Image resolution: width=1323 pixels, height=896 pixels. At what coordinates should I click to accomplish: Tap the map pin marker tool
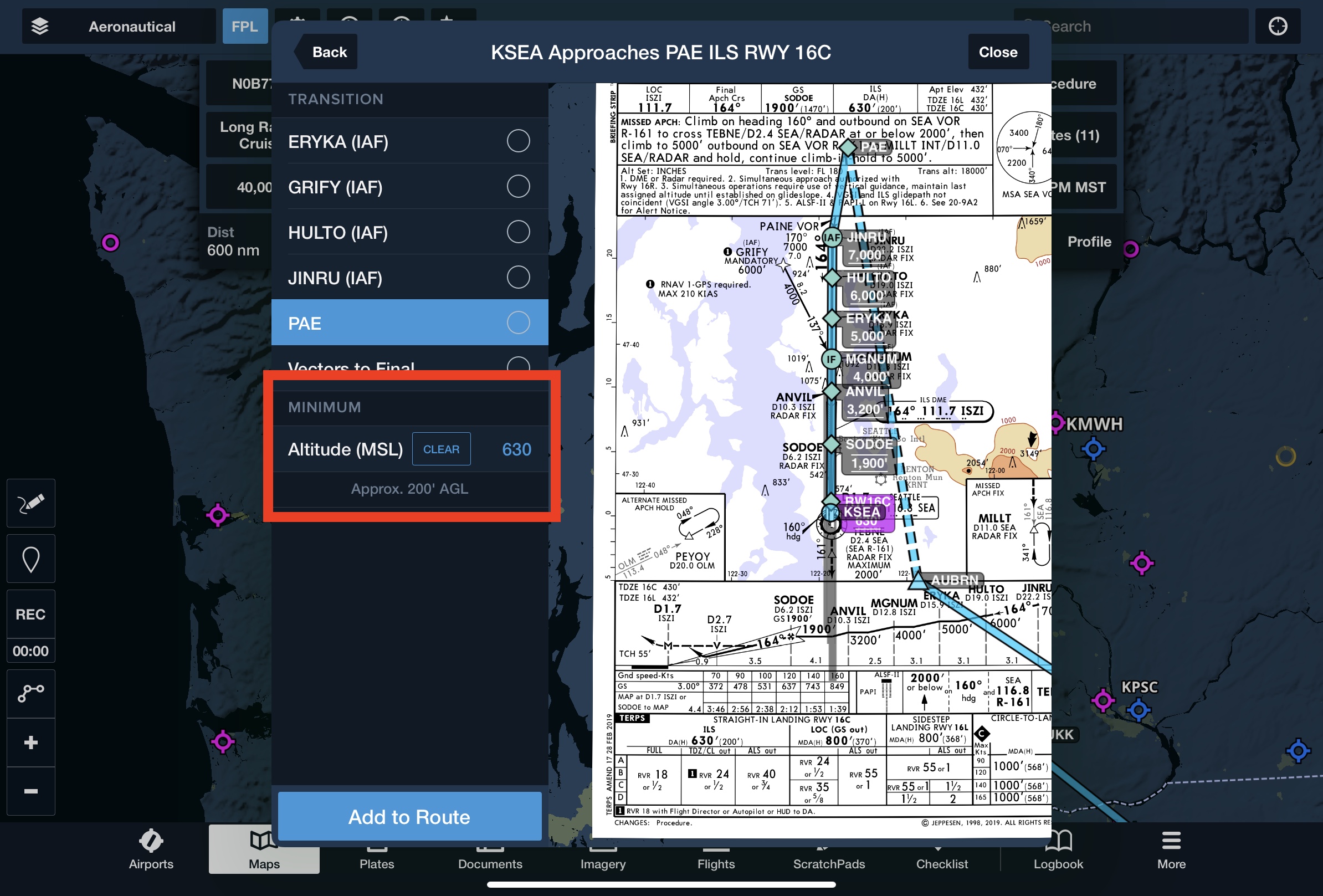tap(30, 559)
